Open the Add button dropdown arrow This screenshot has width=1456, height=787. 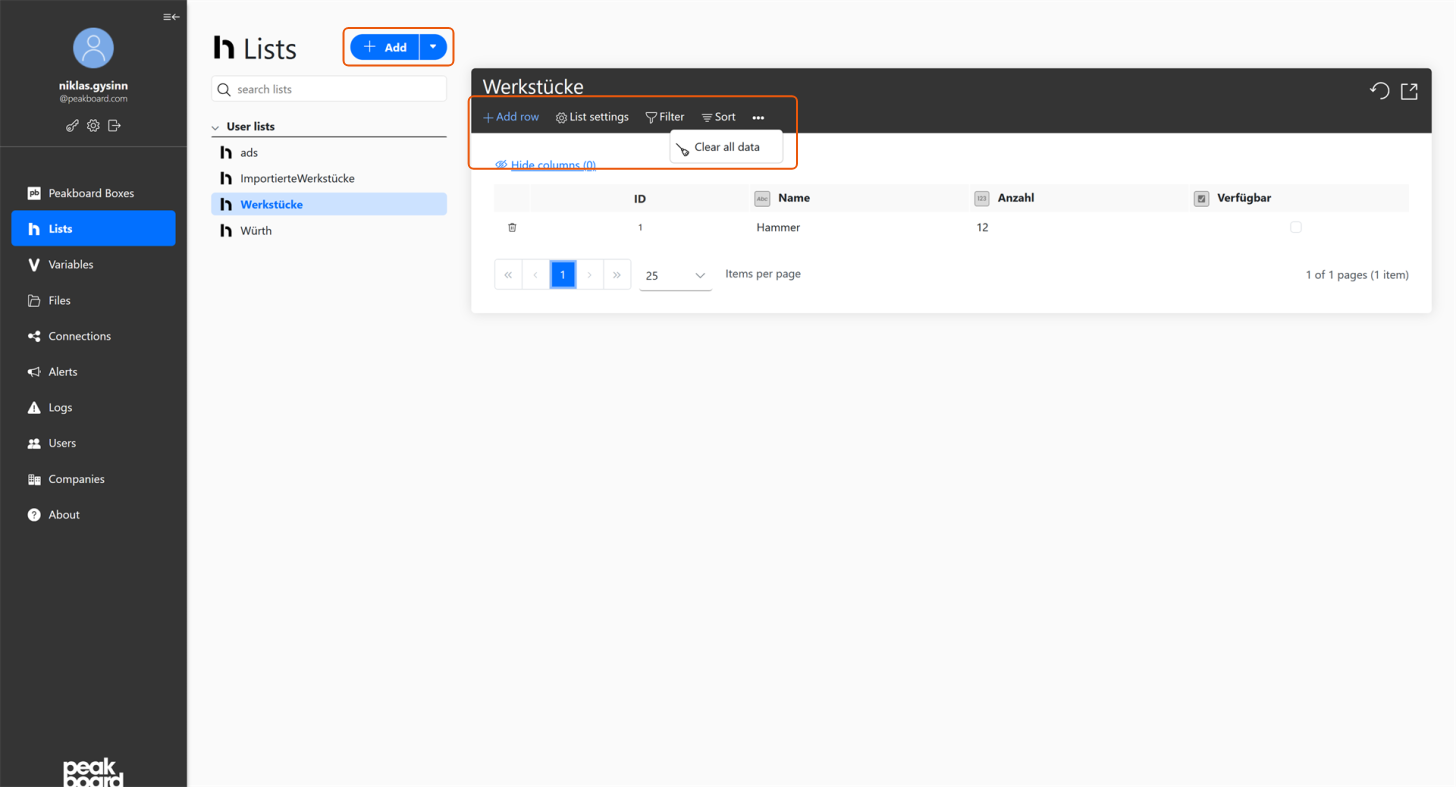[x=433, y=47]
